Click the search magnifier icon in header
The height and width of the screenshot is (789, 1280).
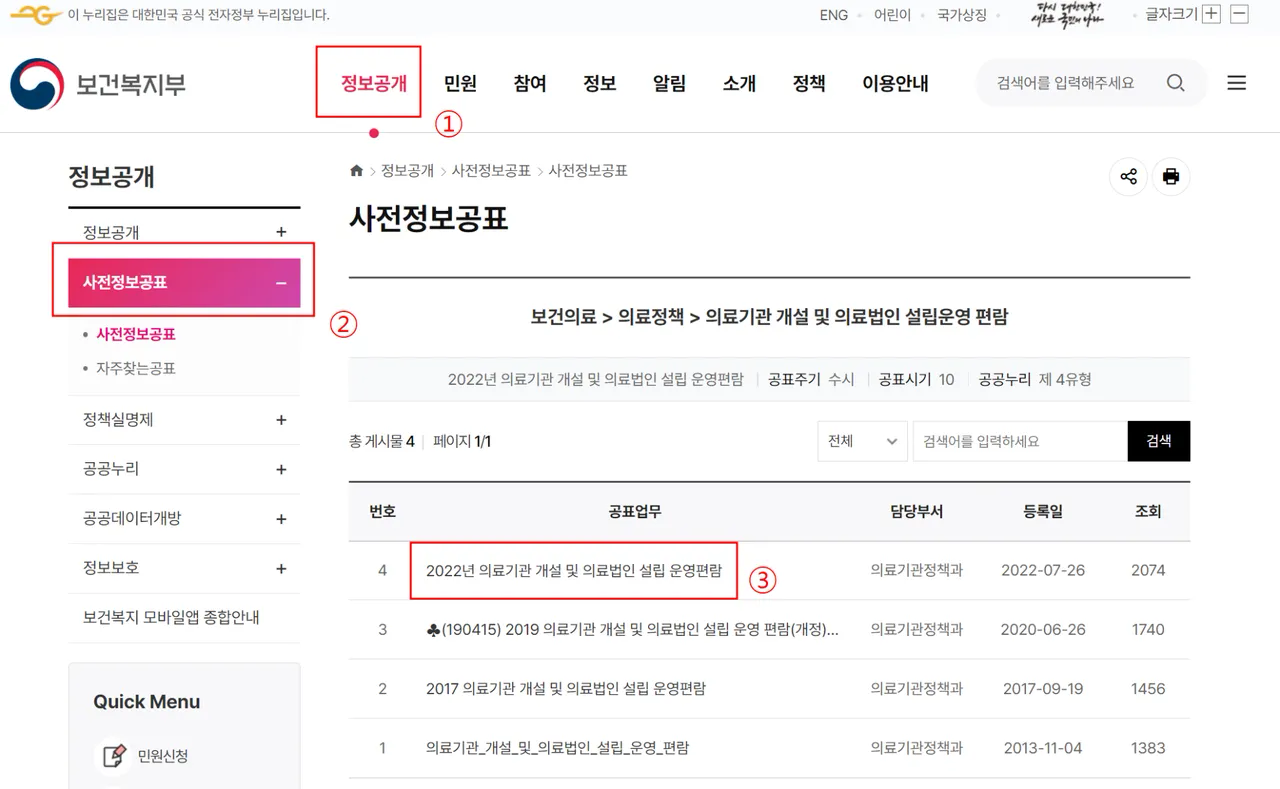[x=1175, y=83]
